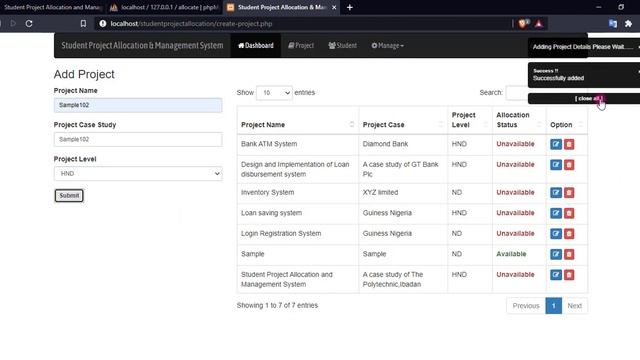This screenshot has width=640, height=360.
Task: Edit the Inventory System project
Action: point(556,193)
